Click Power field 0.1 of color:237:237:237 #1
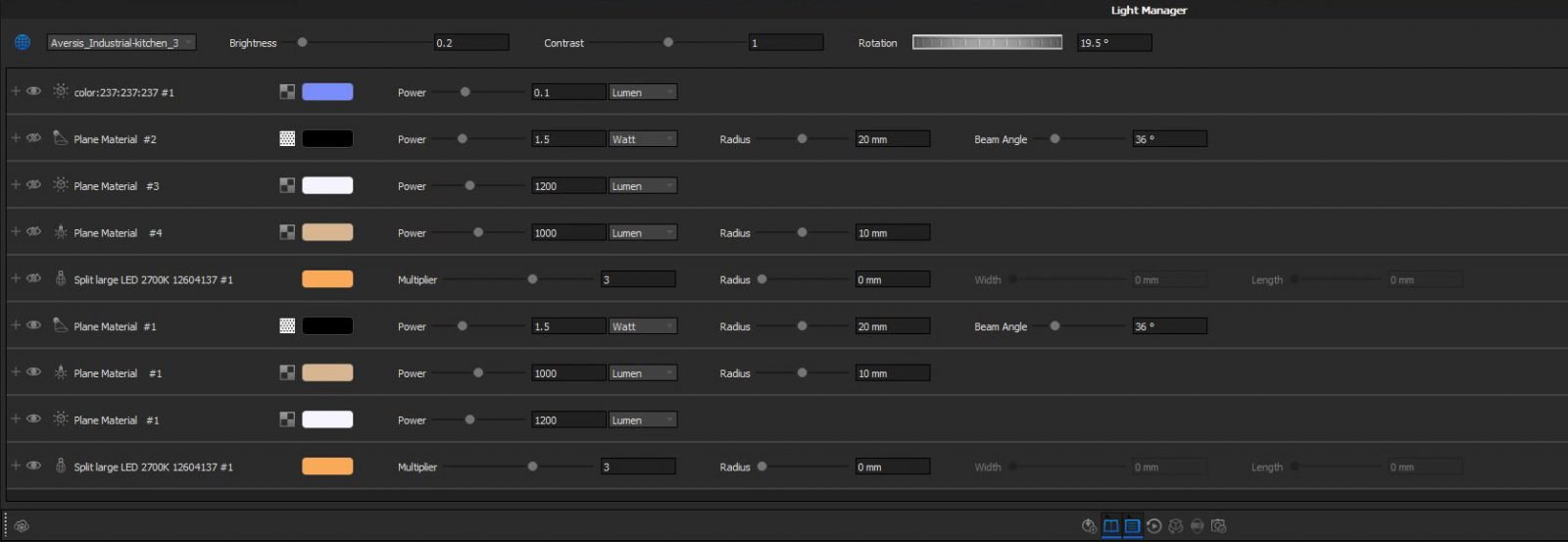Image resolution: width=1568 pixels, height=542 pixels. (568, 92)
